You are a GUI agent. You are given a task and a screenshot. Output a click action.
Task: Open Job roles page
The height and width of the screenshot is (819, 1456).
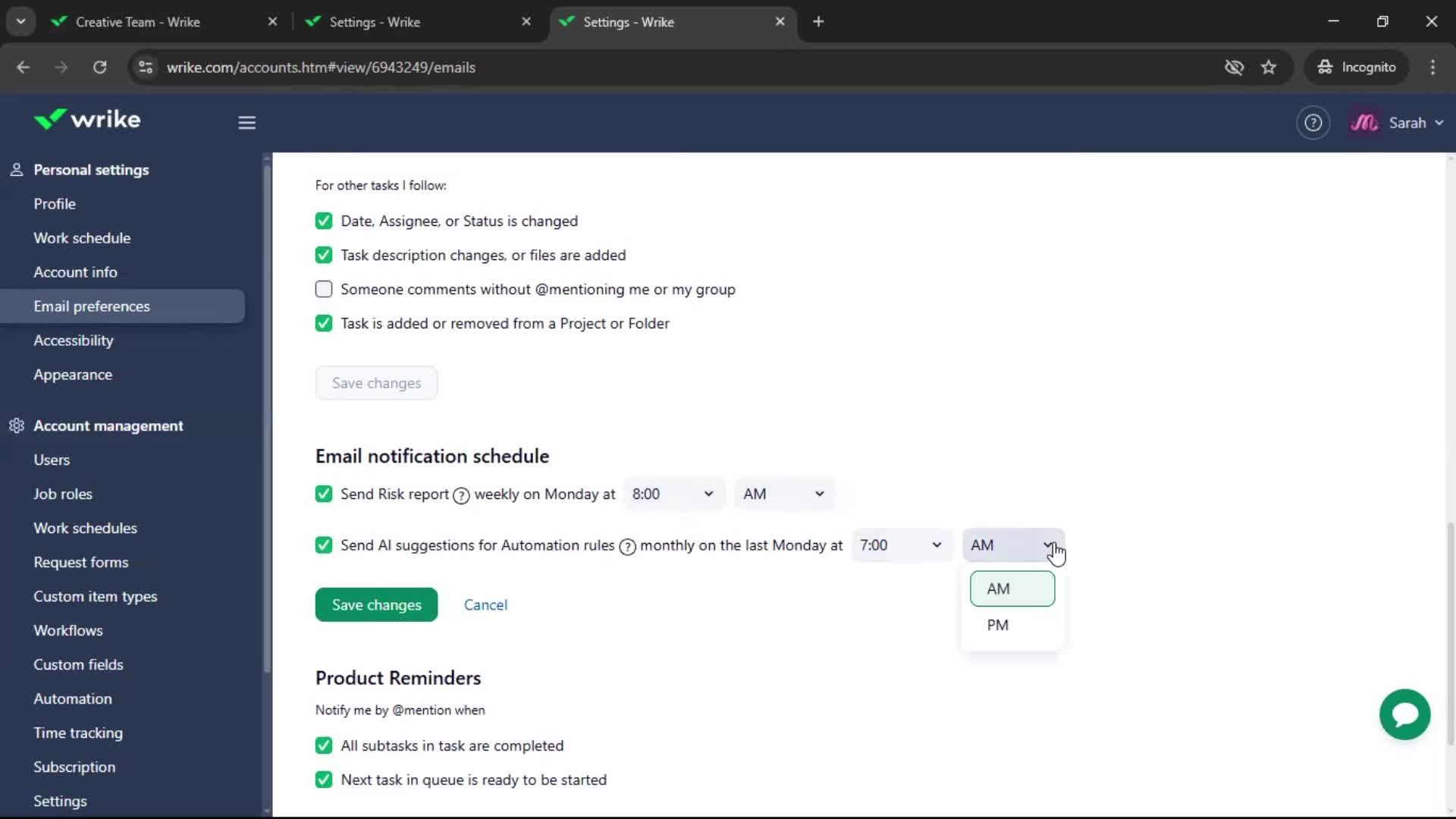click(63, 494)
